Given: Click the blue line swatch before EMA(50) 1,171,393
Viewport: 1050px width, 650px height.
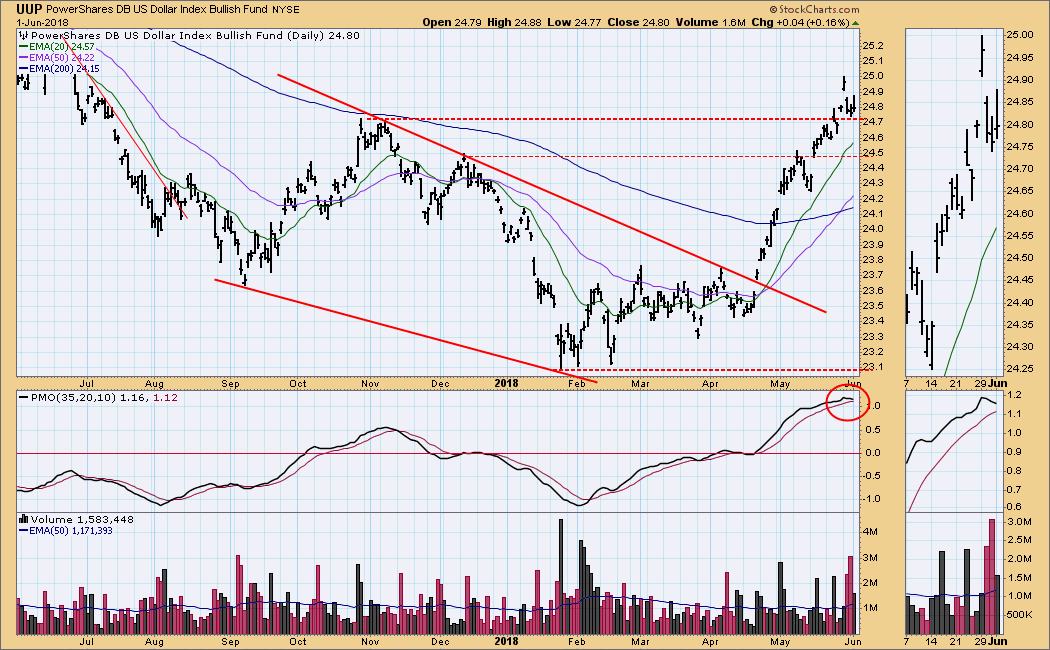Looking at the screenshot, I should [23, 530].
